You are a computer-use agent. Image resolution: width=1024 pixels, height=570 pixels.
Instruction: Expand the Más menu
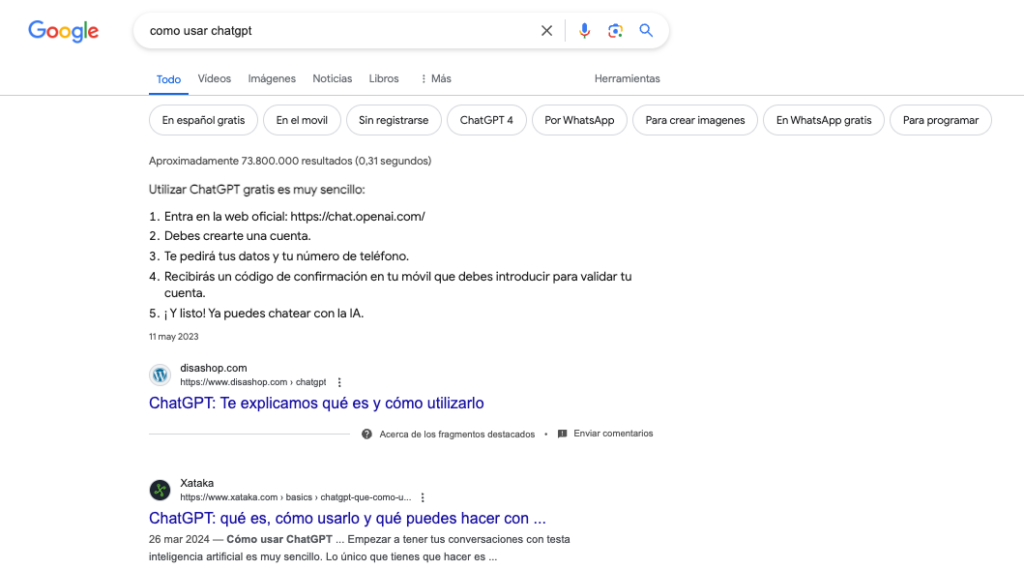point(436,78)
